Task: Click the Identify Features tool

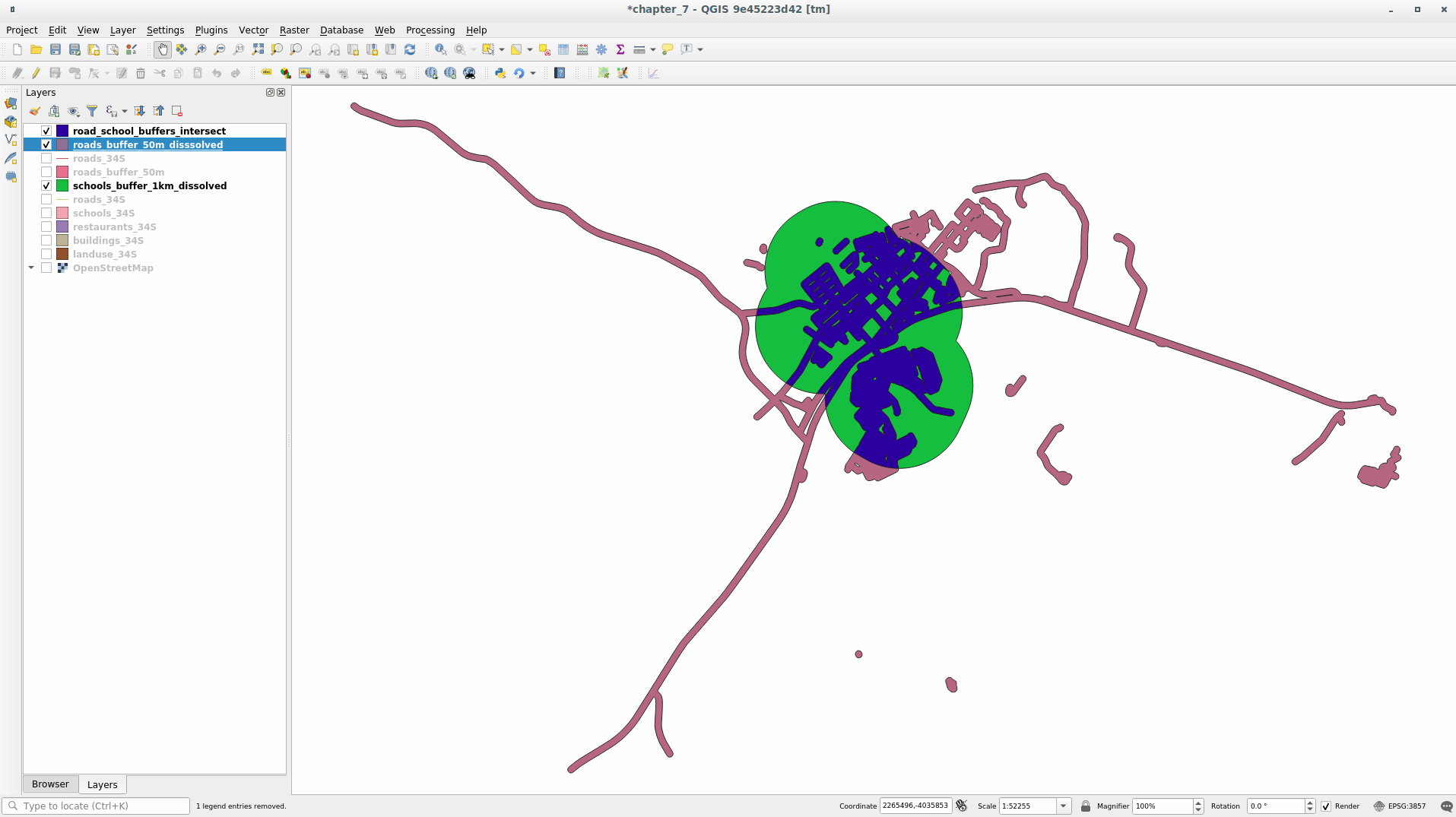Action: (440, 49)
